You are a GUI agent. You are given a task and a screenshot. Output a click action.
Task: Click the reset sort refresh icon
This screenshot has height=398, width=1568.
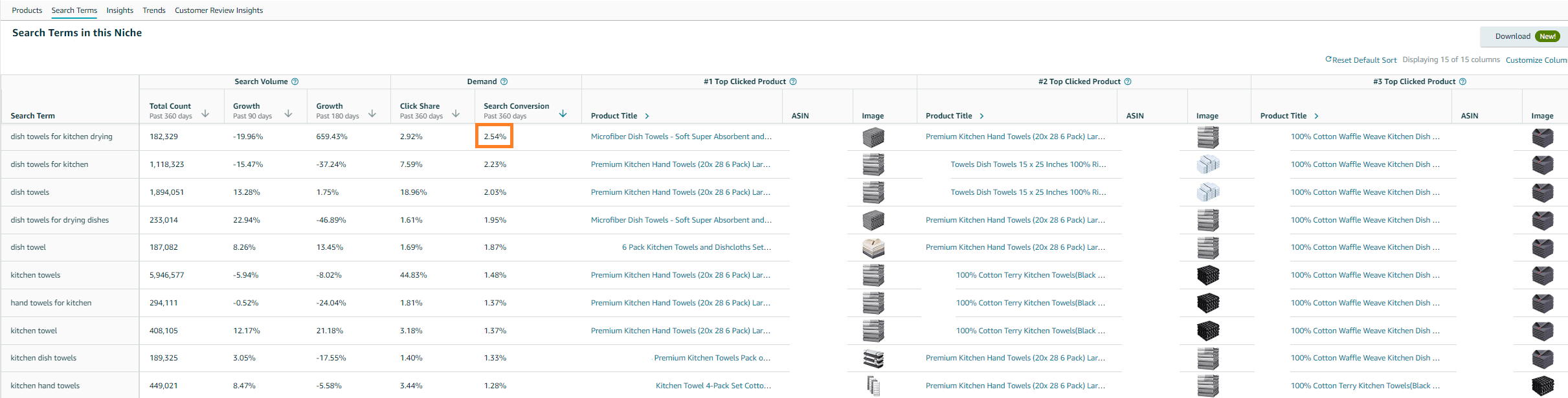[x=1328, y=59]
